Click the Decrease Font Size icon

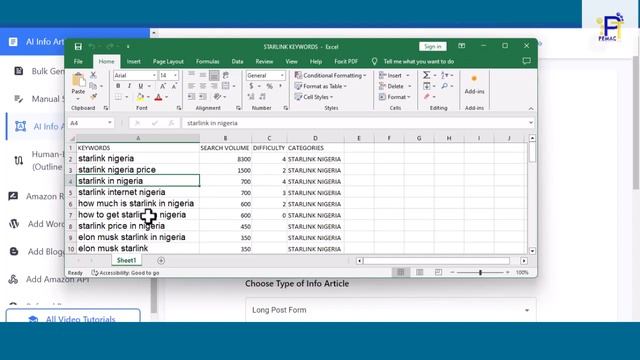[174, 86]
